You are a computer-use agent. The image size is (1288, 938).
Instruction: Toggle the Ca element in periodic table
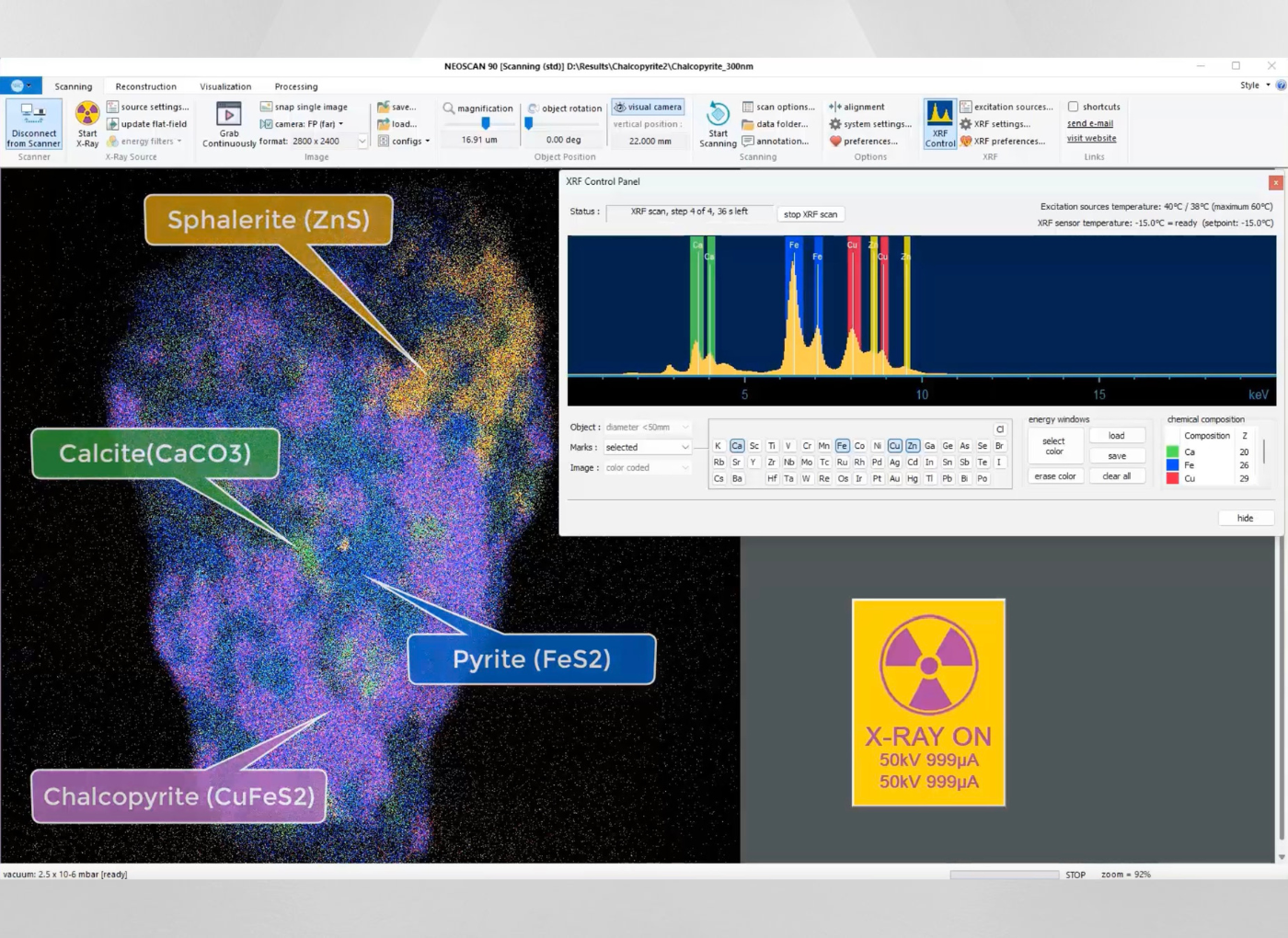(x=737, y=446)
